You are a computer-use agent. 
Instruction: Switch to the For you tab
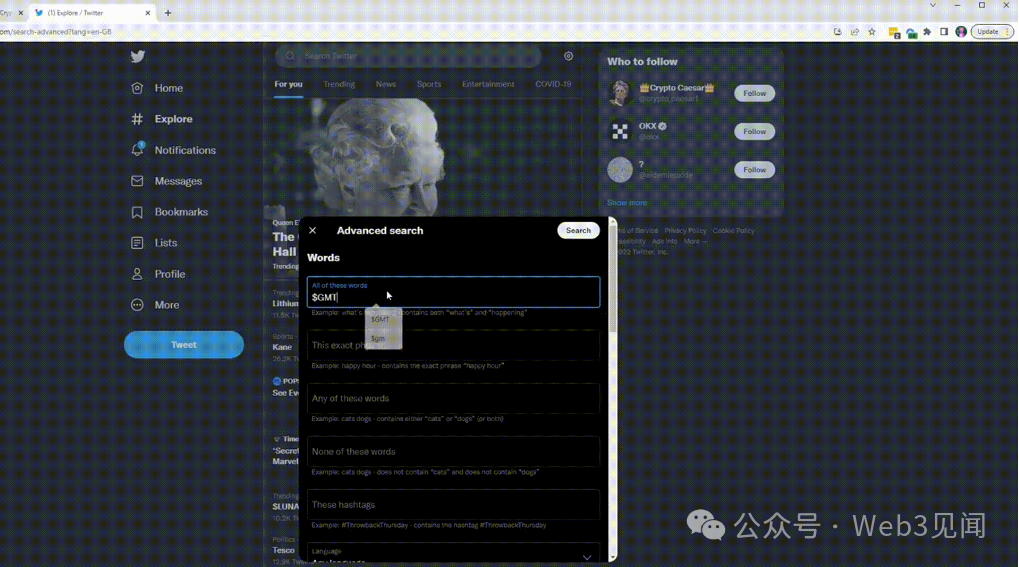(x=289, y=84)
